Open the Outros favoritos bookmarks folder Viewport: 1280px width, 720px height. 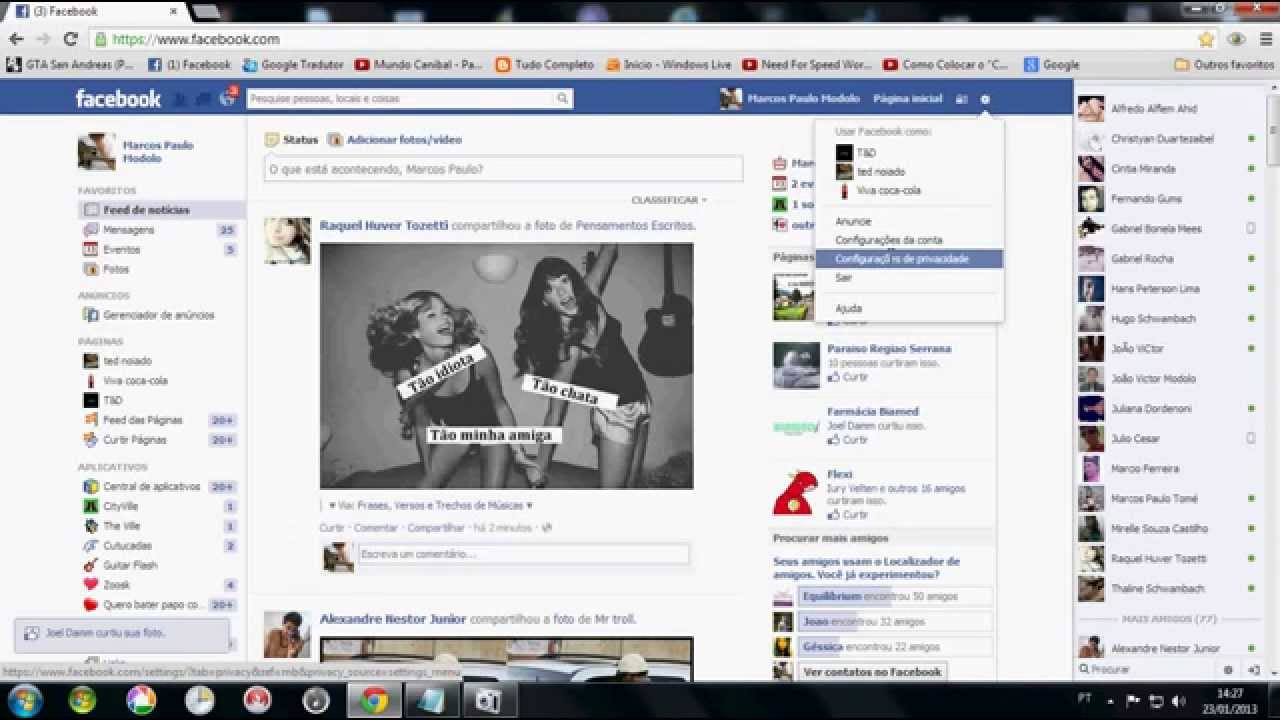coord(1224,65)
